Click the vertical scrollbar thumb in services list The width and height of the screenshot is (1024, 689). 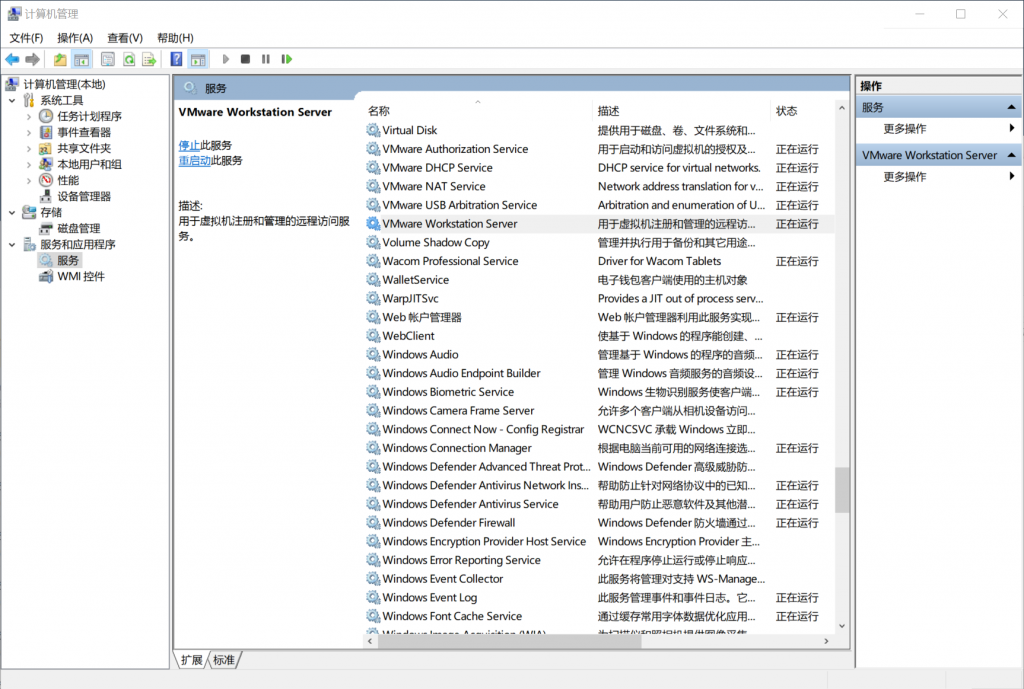[x=842, y=490]
